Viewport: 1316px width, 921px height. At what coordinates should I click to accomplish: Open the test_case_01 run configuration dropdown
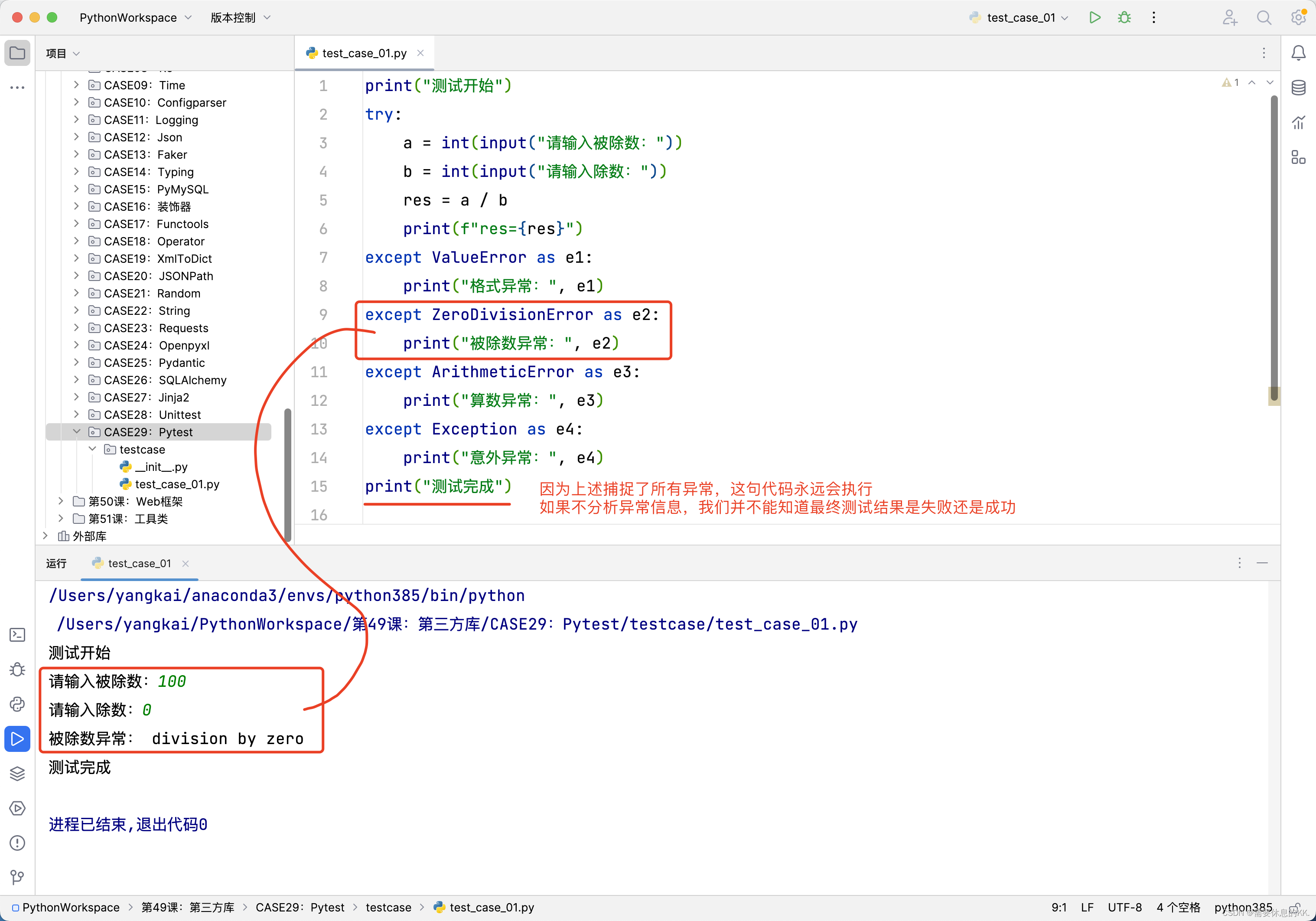point(1020,17)
